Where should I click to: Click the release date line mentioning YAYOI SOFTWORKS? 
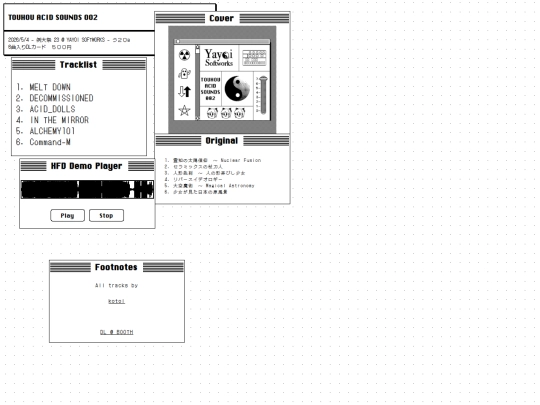pyautogui.click(x=69, y=40)
